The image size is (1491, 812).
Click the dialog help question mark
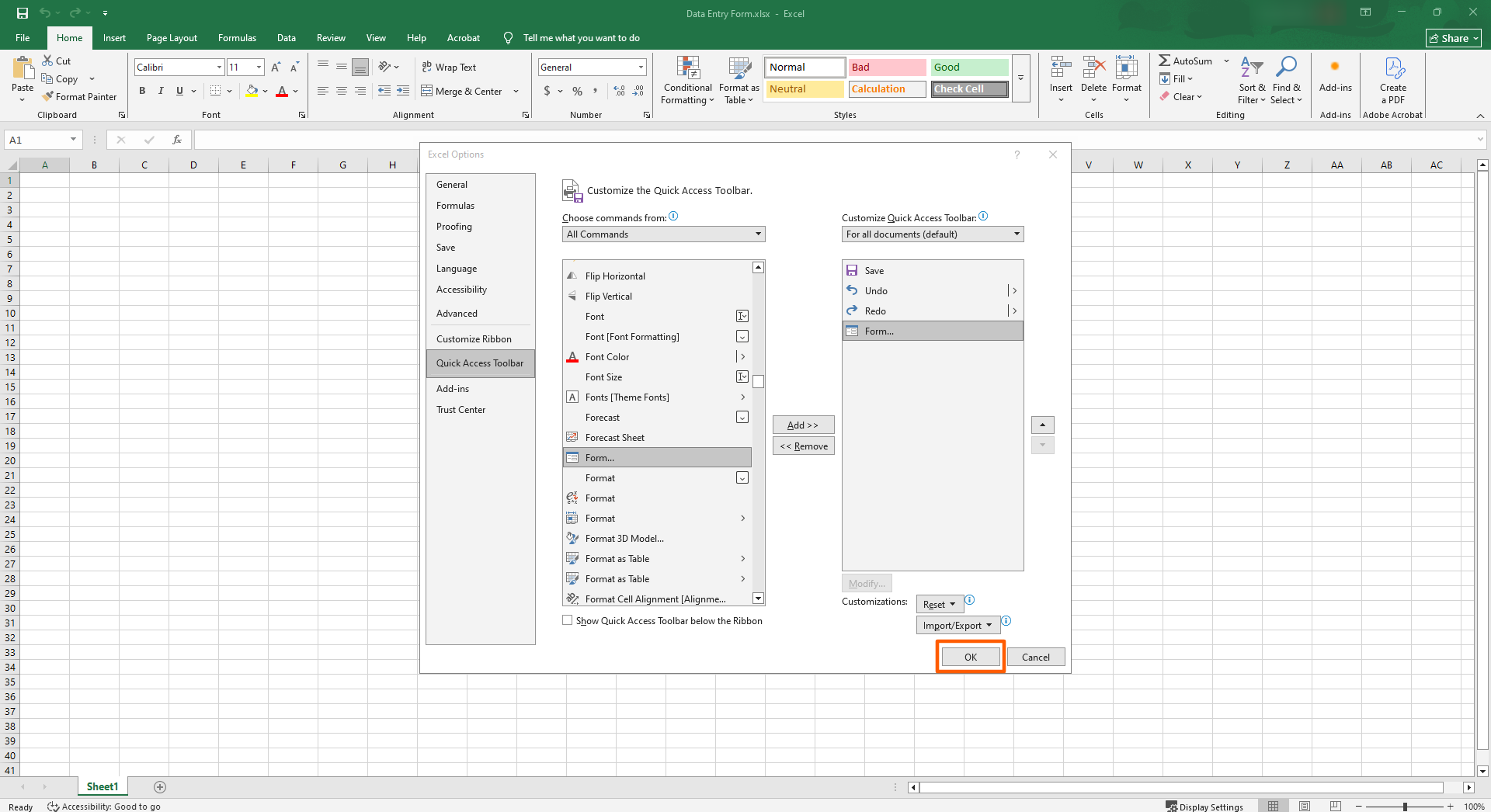tap(1017, 154)
